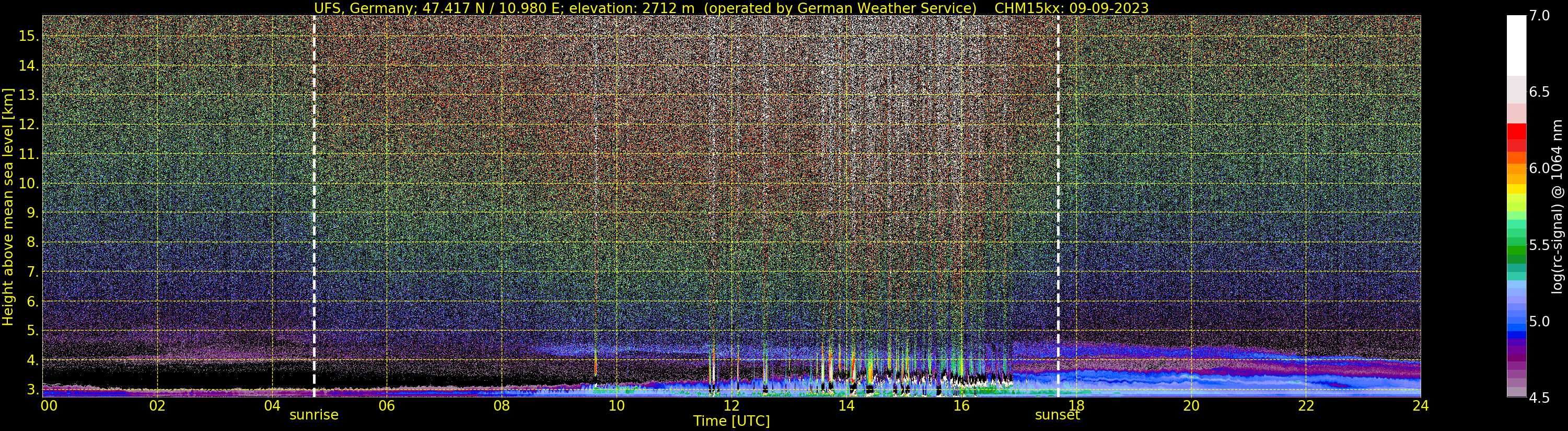Click the time axis tick '10'

(x=617, y=406)
